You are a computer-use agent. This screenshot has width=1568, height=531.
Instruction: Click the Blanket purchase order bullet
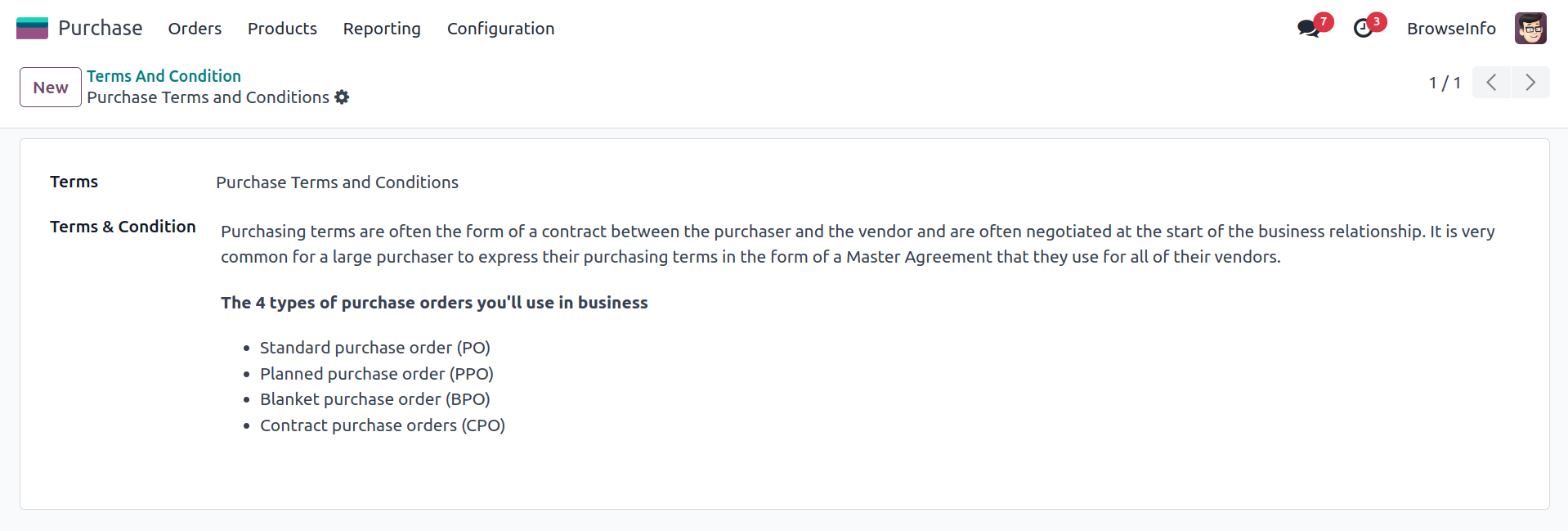tap(374, 399)
